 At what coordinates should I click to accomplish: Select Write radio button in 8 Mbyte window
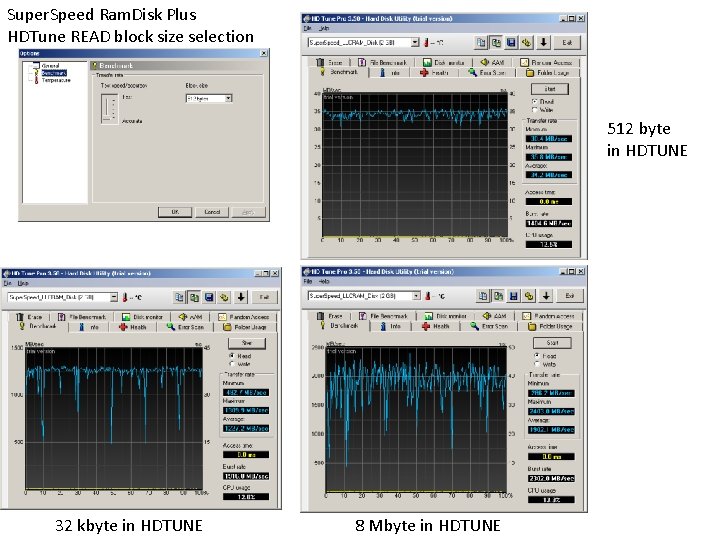tap(536, 364)
